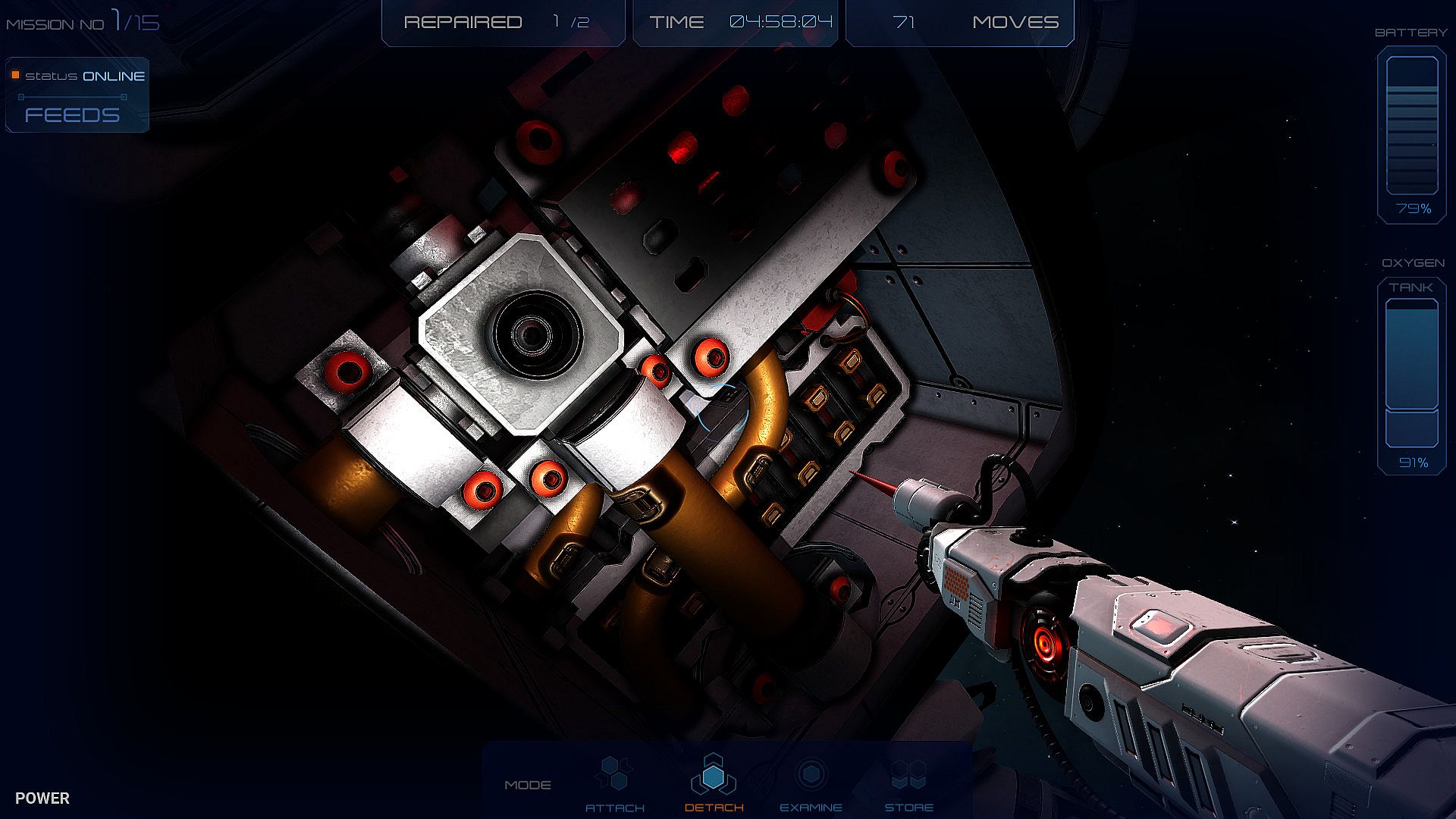
Task: Switch to the Examine mode icon
Action: click(811, 773)
